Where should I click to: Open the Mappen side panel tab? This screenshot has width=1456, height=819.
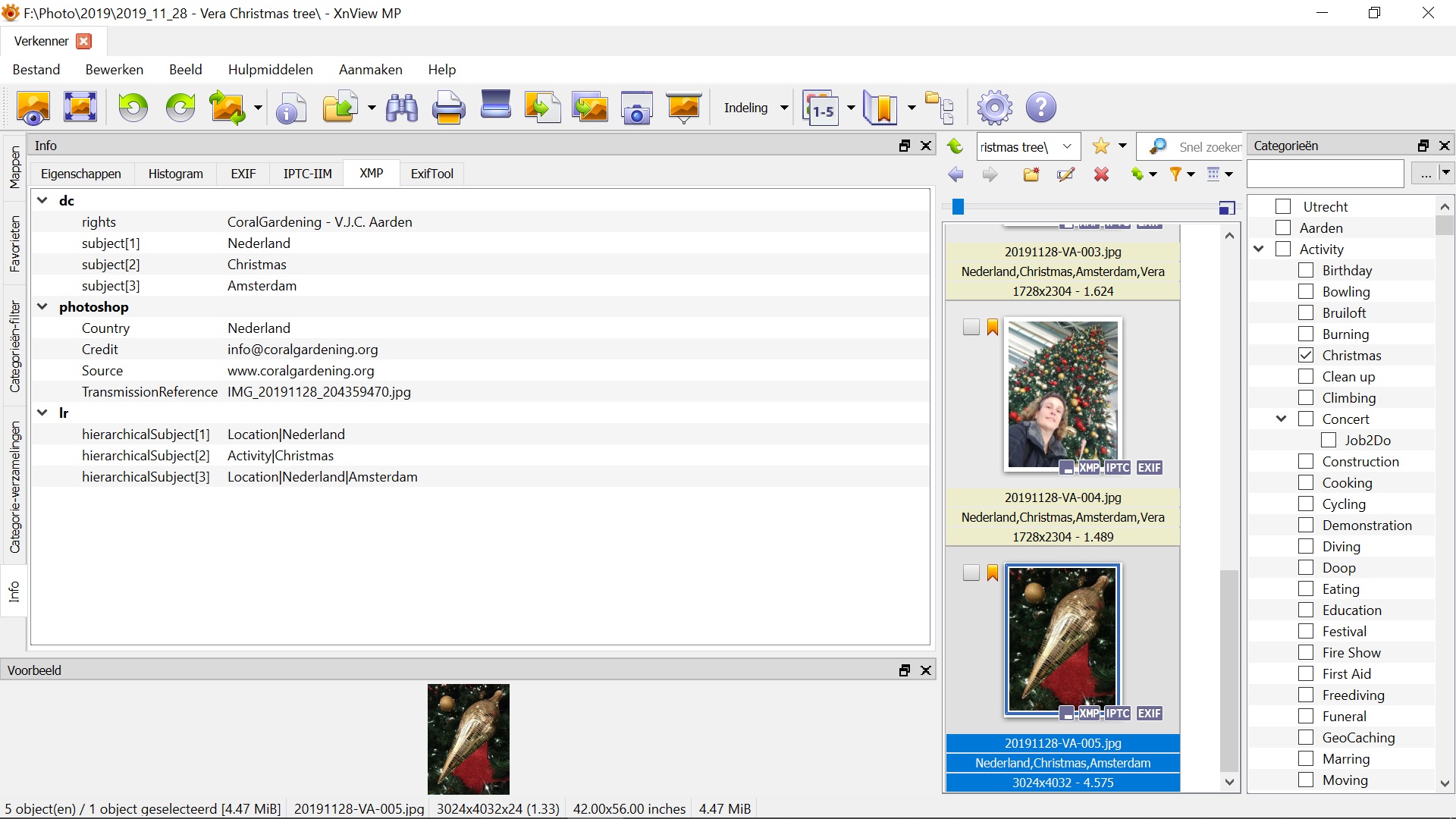14,168
